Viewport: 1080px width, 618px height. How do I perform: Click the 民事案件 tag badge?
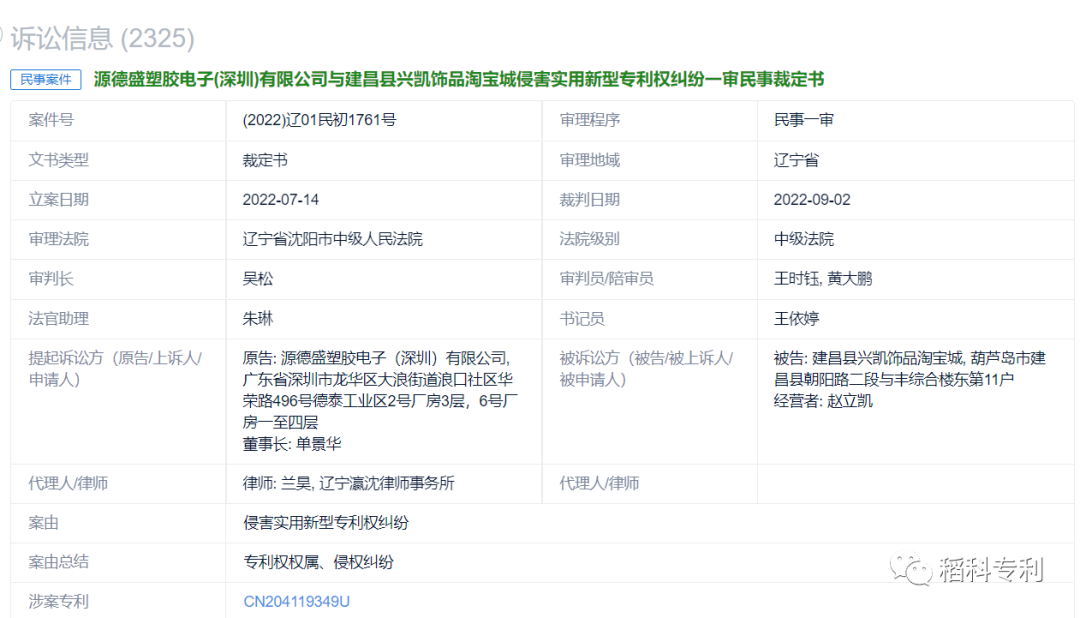pos(45,79)
